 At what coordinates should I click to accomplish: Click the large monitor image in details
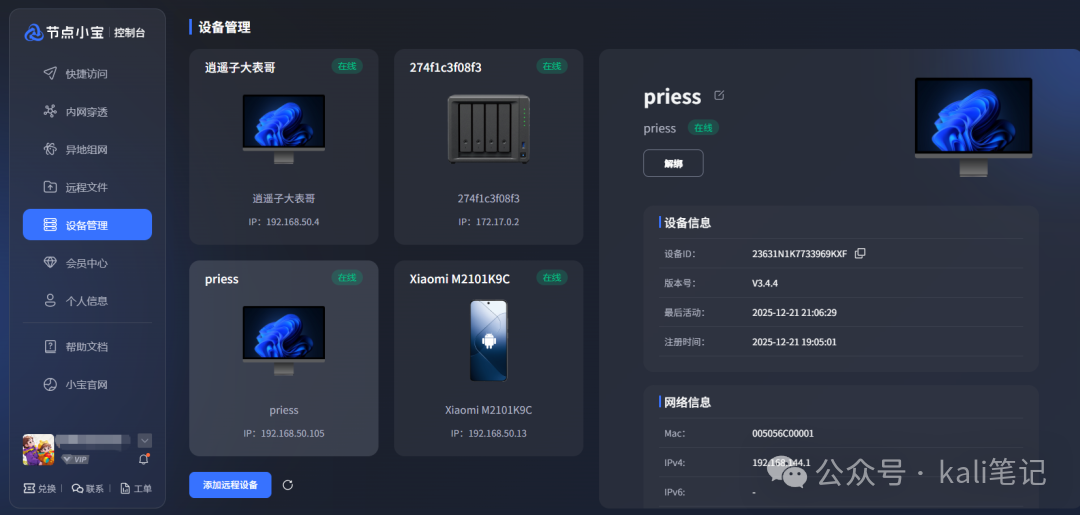973,127
